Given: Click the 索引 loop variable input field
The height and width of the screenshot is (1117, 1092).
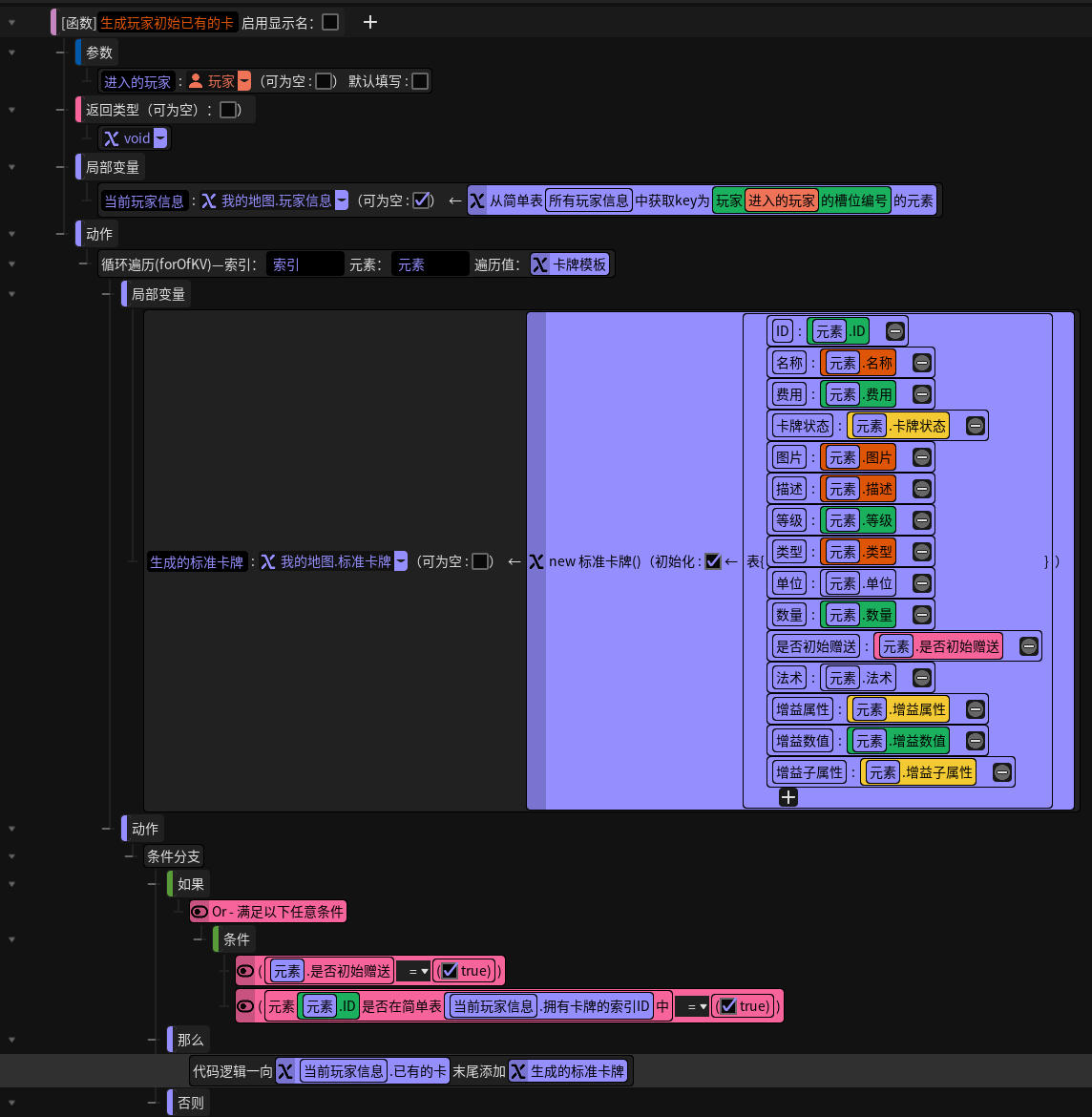Looking at the screenshot, I should coord(304,265).
